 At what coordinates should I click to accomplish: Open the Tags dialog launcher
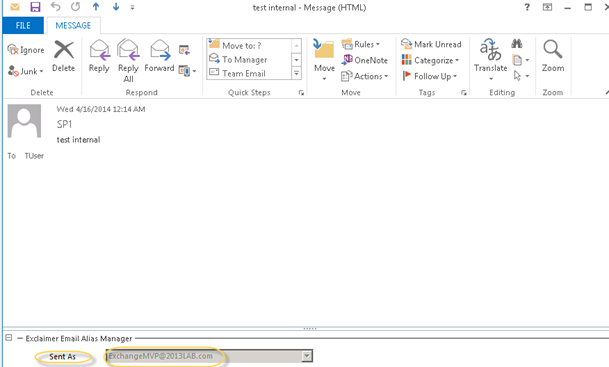pyautogui.click(x=464, y=93)
